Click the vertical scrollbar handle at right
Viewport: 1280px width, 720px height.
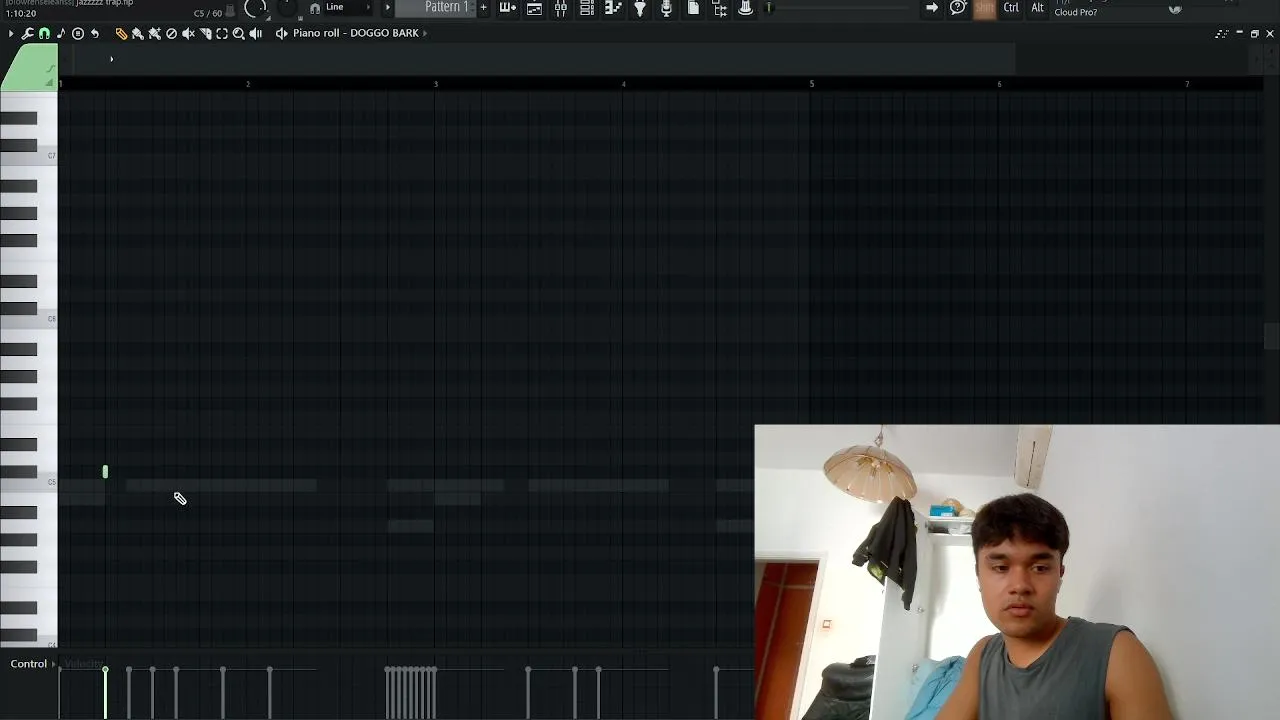[x=1271, y=337]
